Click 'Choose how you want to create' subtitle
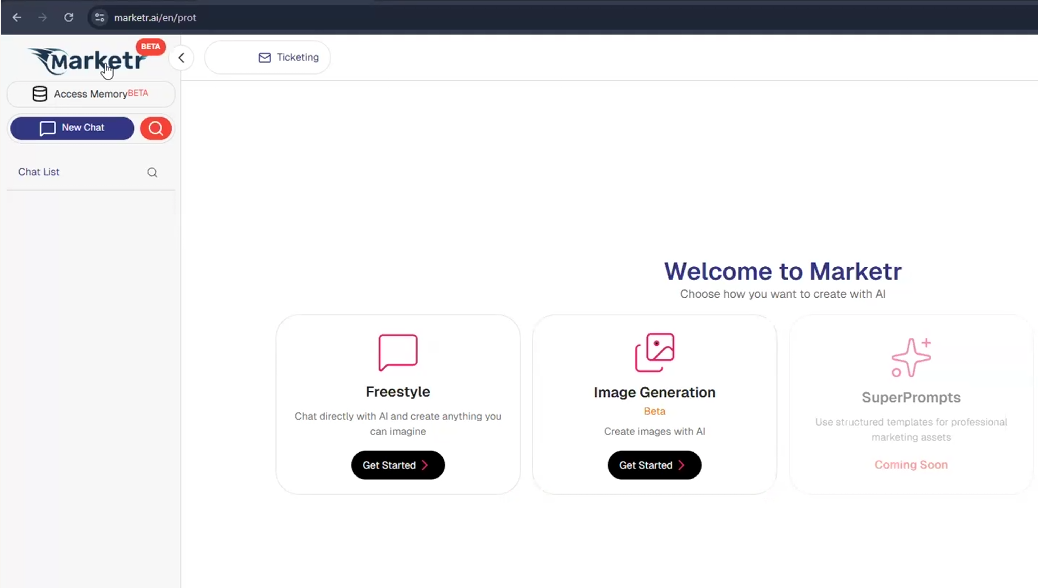This screenshot has width=1038, height=588. pyautogui.click(x=782, y=294)
